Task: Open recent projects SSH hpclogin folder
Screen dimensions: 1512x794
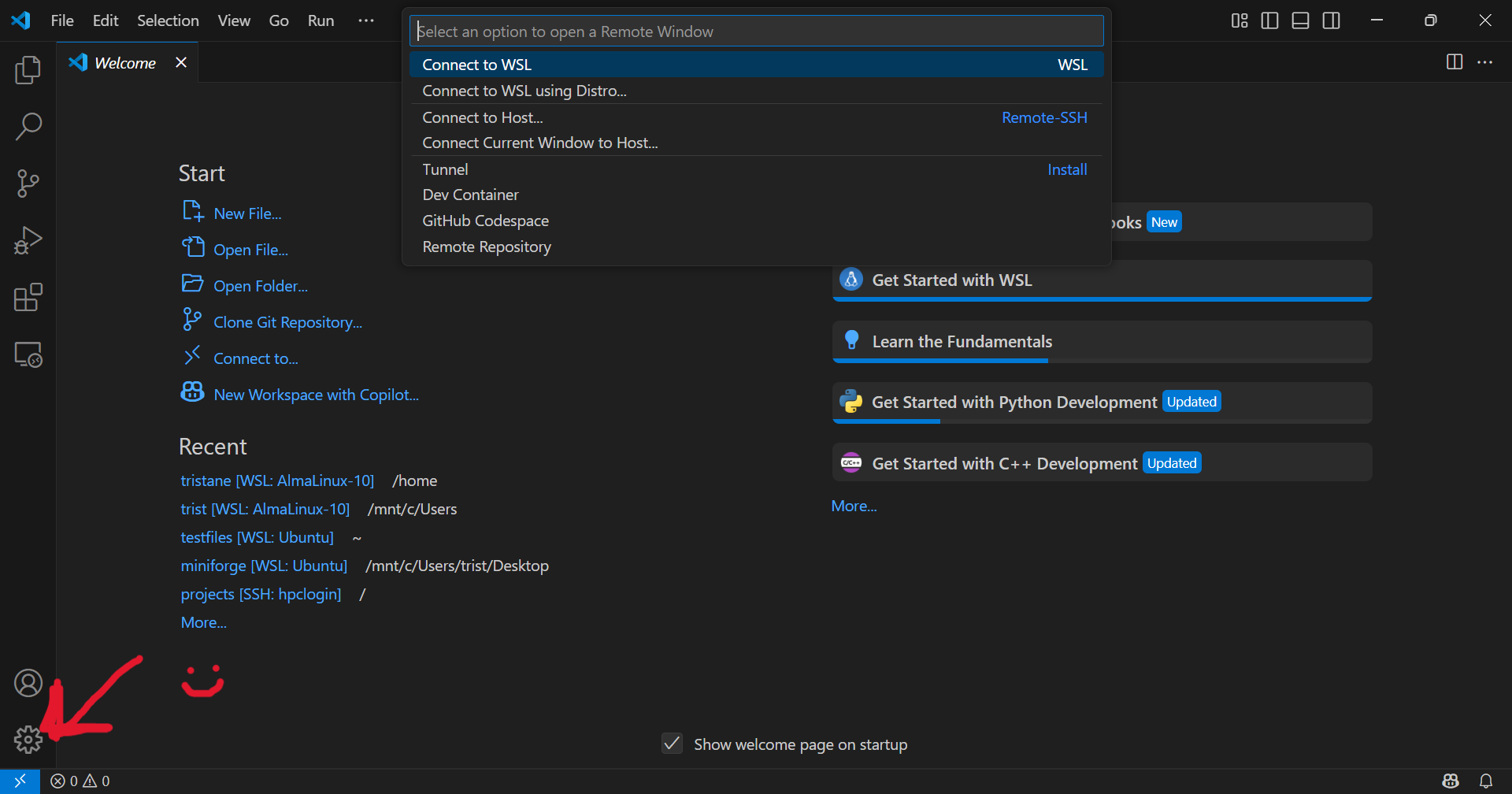Action: click(261, 594)
